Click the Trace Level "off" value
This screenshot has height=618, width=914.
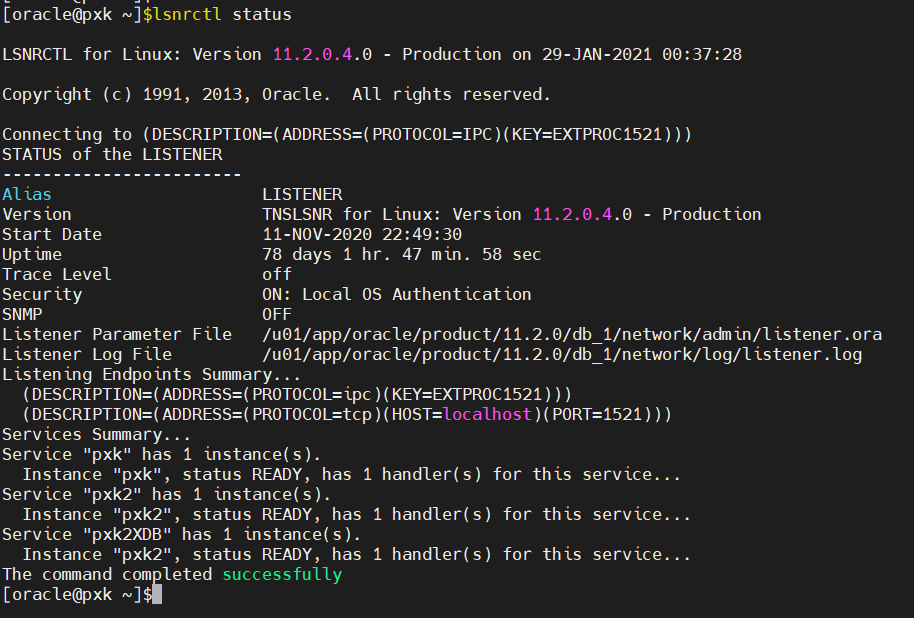tap(277, 274)
